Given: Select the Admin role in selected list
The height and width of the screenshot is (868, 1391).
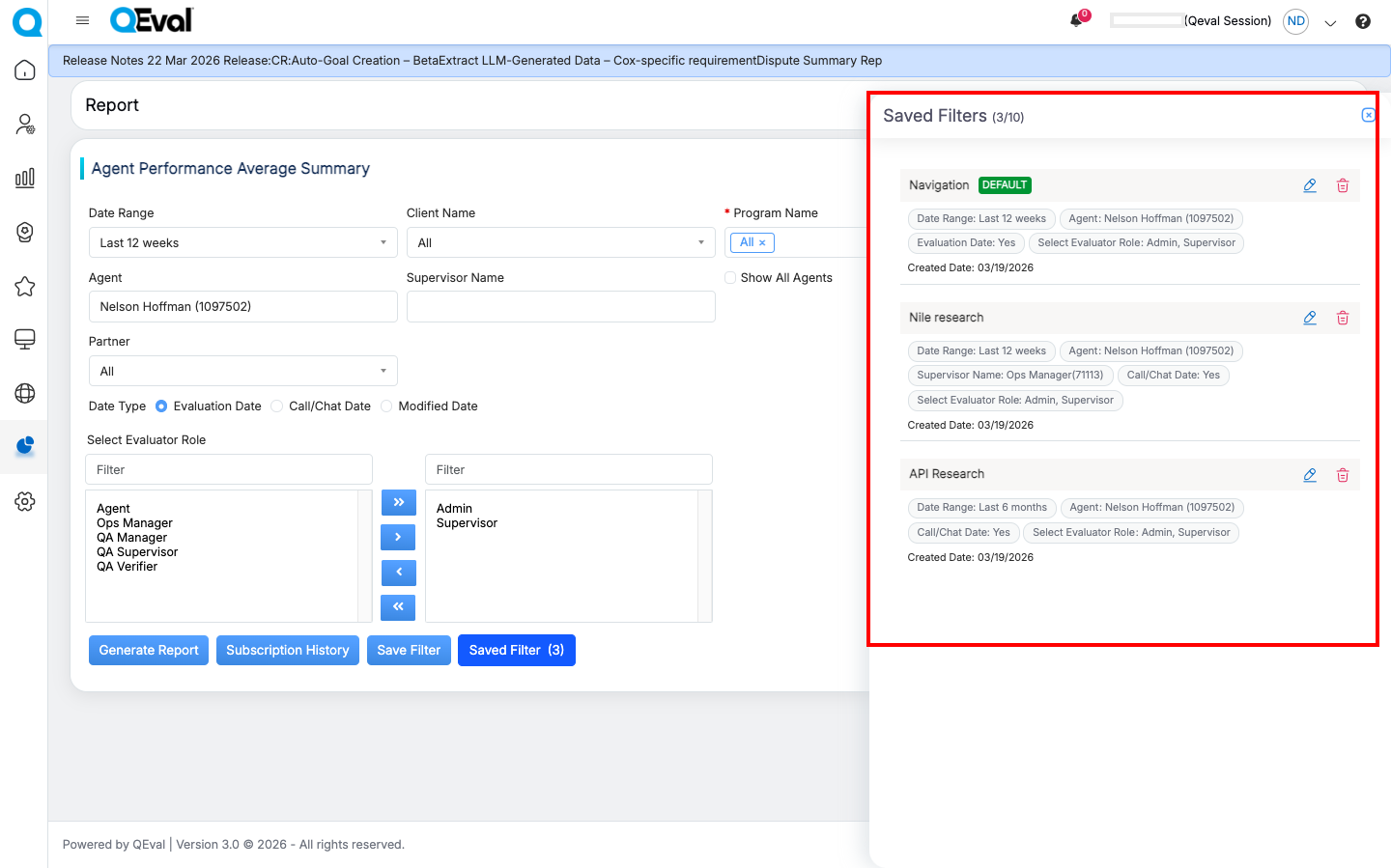Looking at the screenshot, I should tap(454, 509).
